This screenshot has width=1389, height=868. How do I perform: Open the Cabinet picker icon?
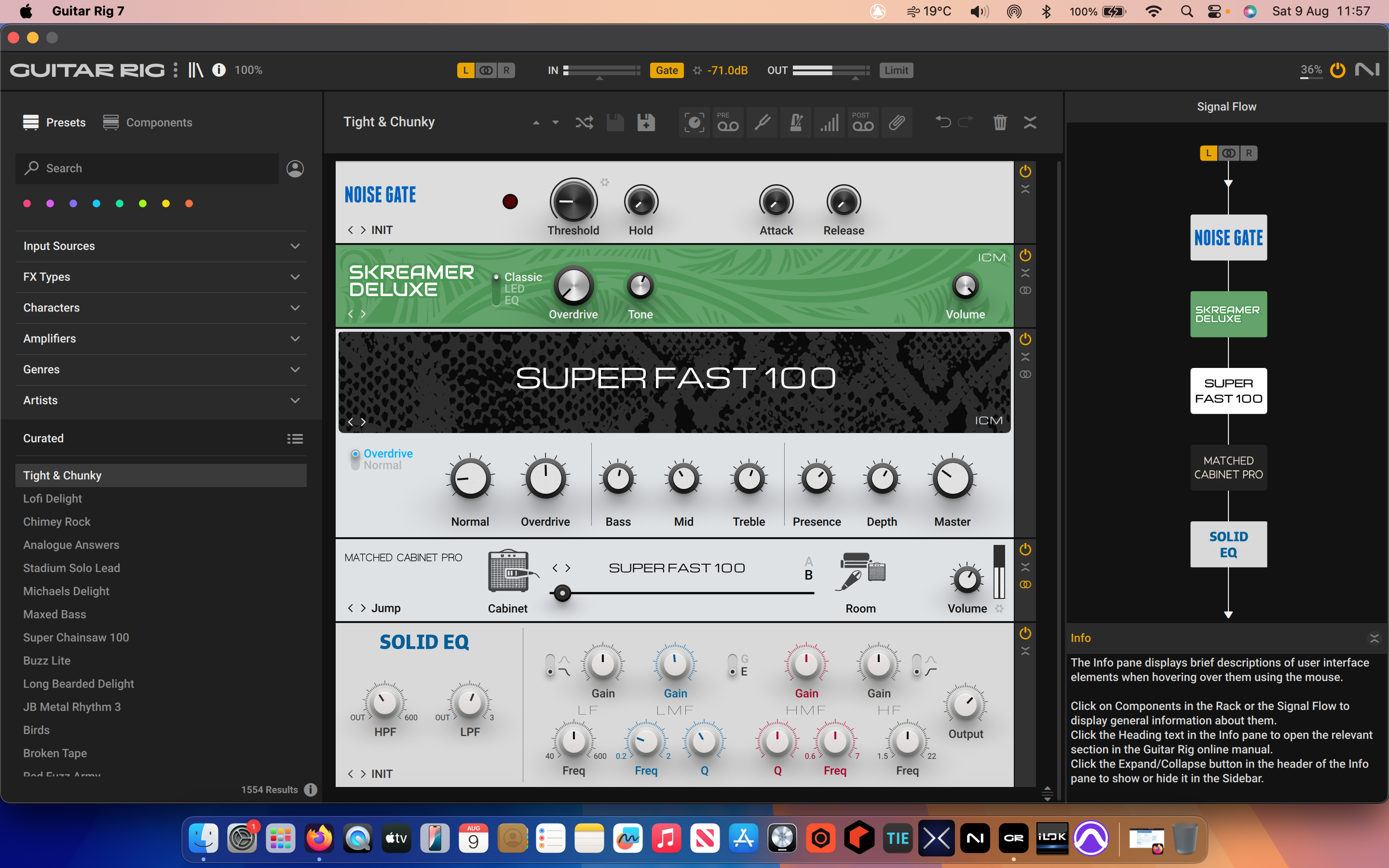tap(513, 570)
